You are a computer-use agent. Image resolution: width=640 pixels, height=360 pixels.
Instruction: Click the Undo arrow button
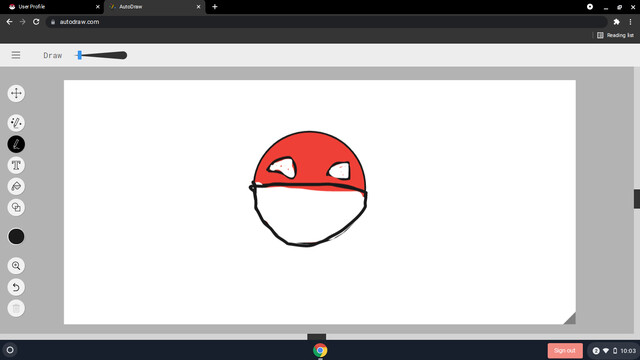[x=16, y=287]
